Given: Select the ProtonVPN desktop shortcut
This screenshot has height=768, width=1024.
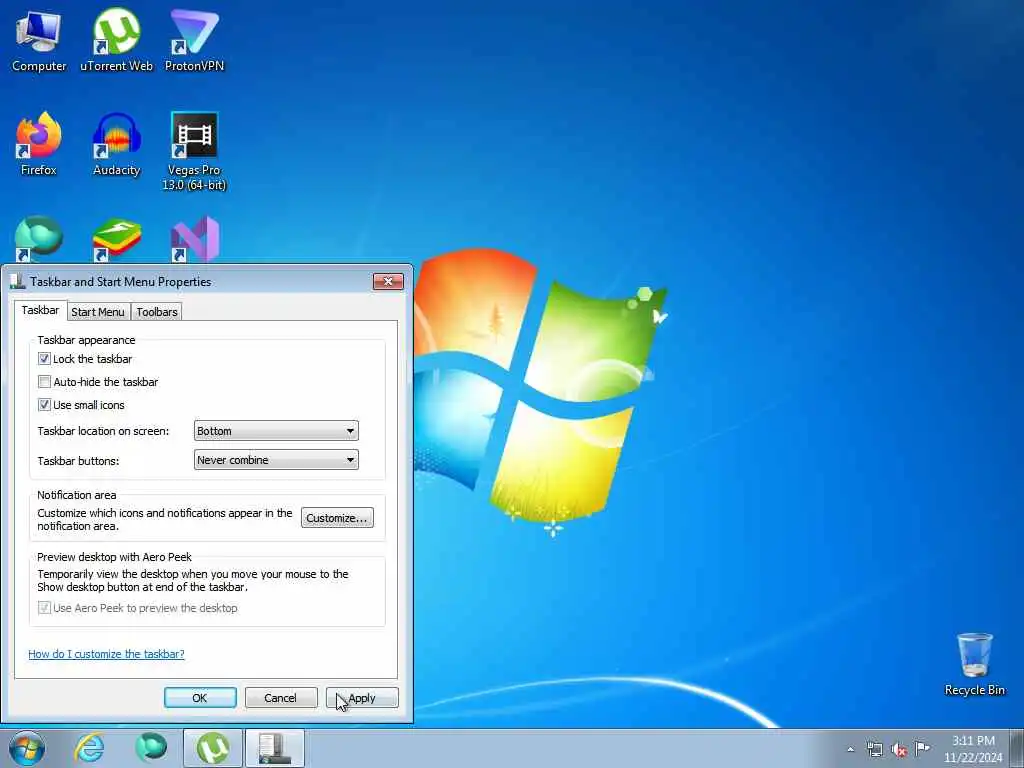Looking at the screenshot, I should [x=194, y=40].
